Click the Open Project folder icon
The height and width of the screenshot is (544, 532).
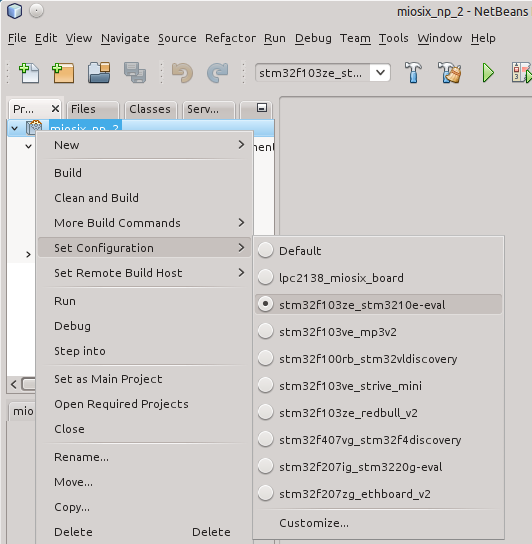(x=99, y=73)
